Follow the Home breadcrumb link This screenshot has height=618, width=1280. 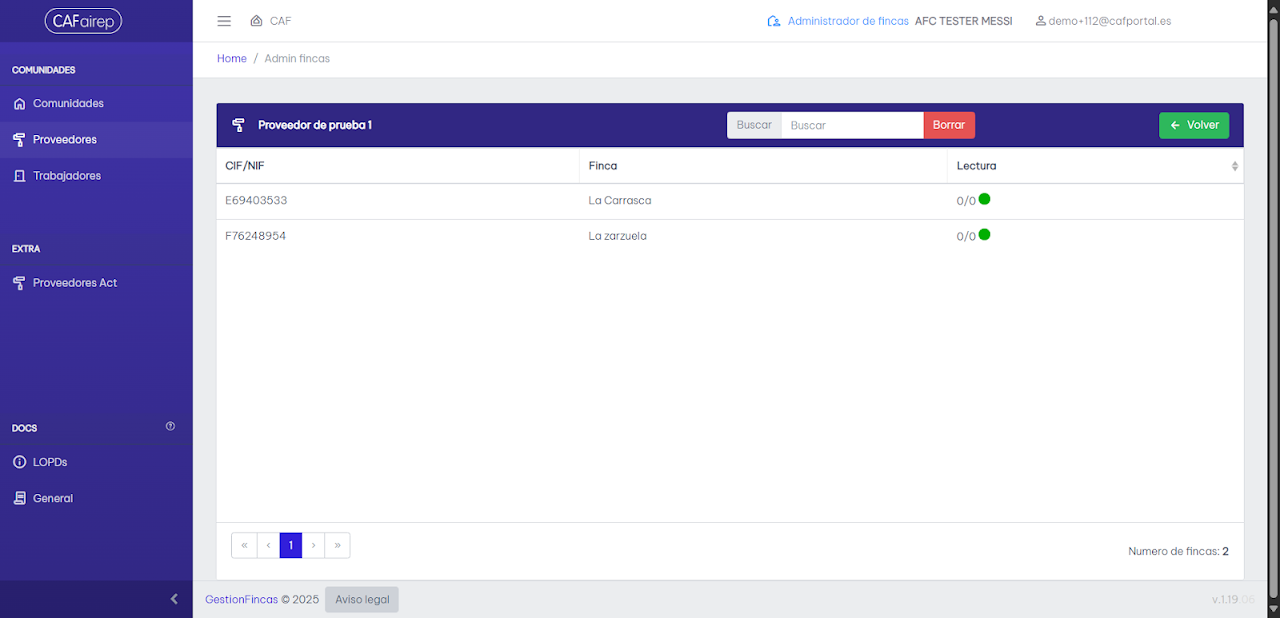point(232,59)
